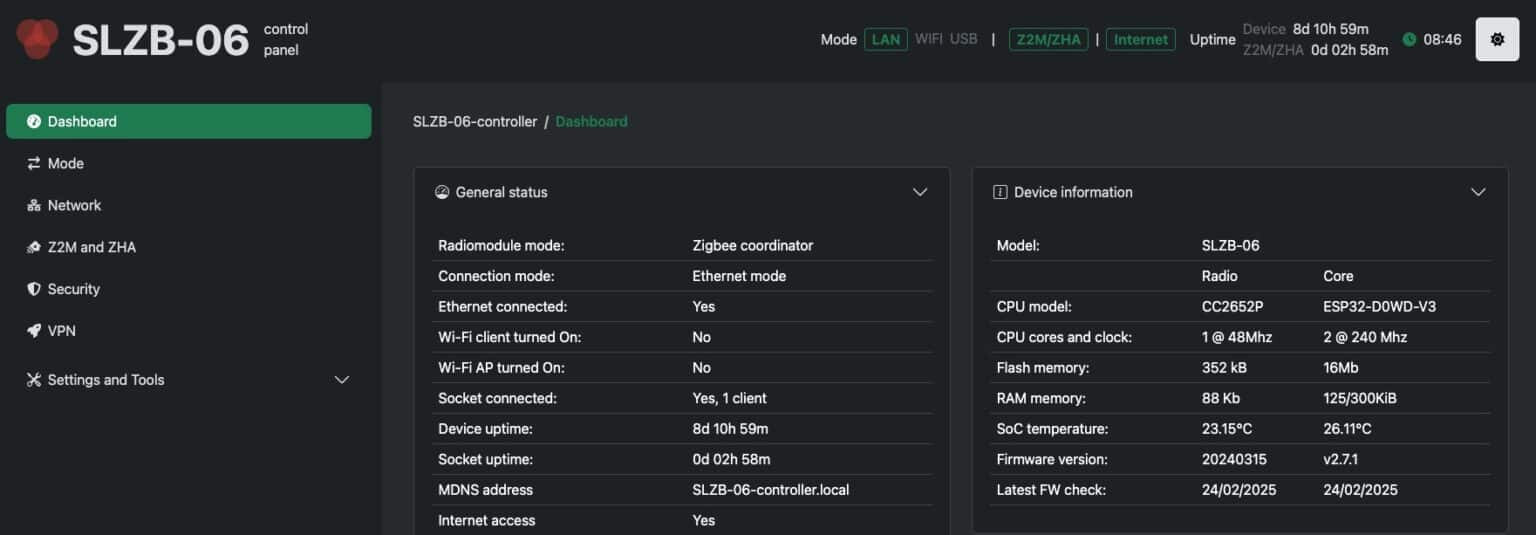Image resolution: width=1536 pixels, height=535 pixels.
Task: Click the SLZB-06 title text
Action: [160, 40]
